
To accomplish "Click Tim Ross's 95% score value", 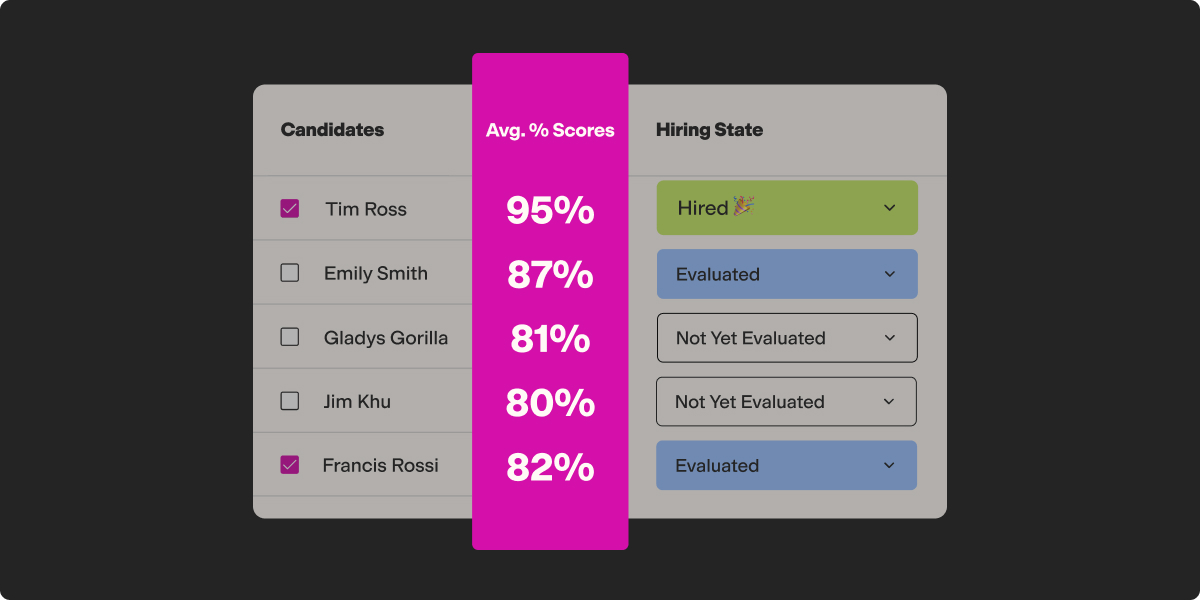I will click(x=550, y=211).
